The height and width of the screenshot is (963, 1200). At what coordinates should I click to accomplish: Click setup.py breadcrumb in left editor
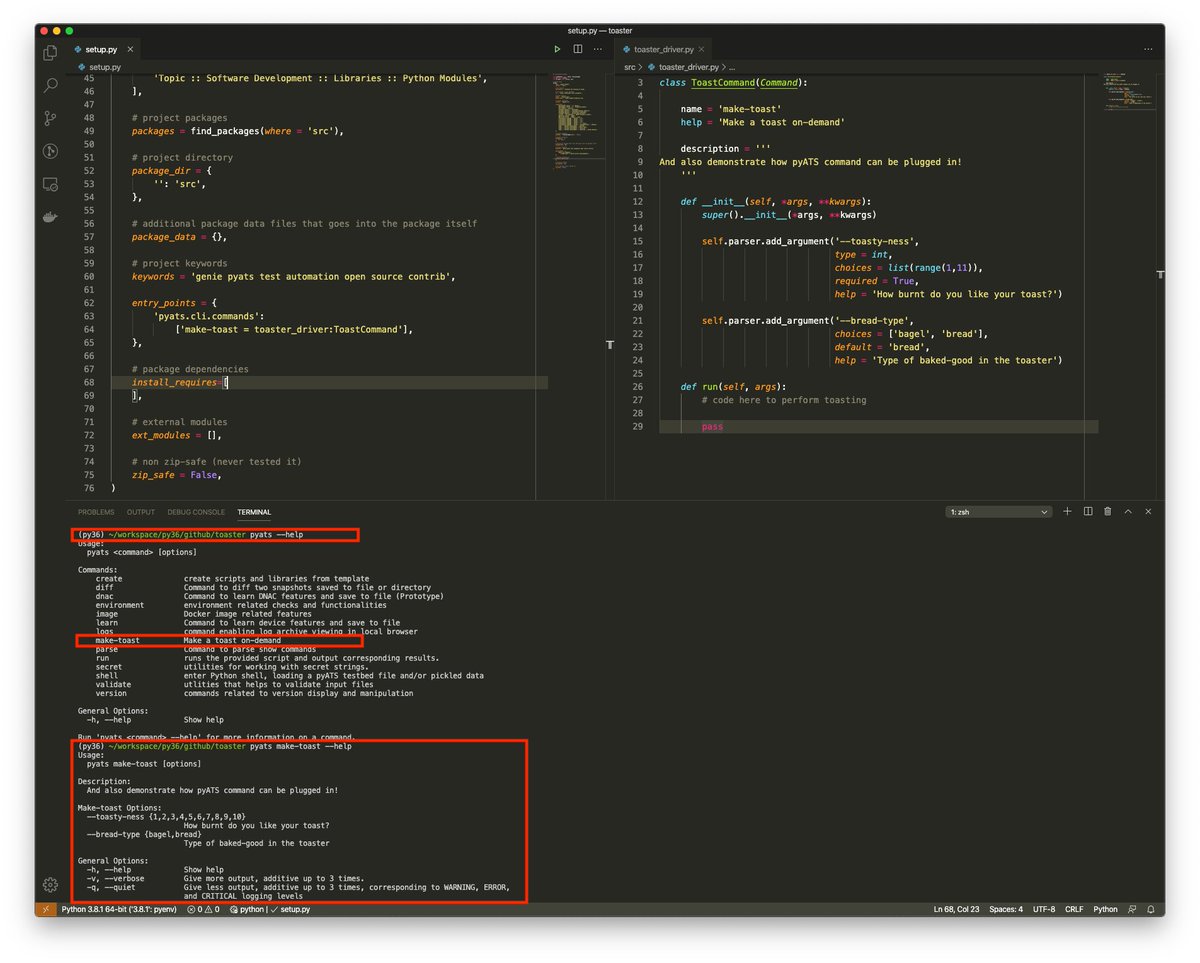click(98, 67)
